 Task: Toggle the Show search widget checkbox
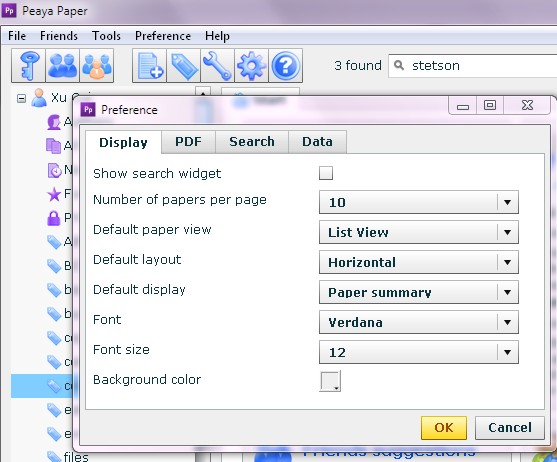(x=326, y=173)
